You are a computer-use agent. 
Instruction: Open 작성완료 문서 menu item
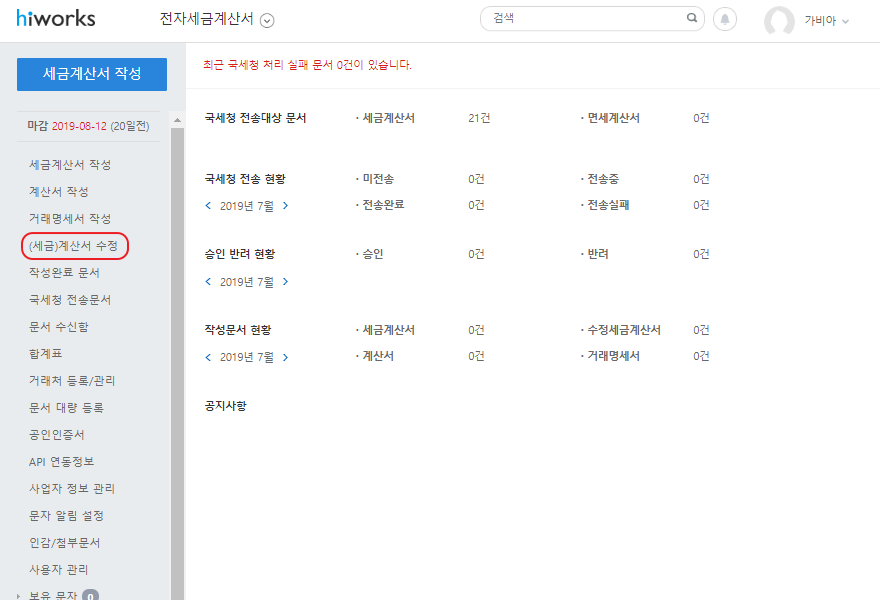coord(65,272)
